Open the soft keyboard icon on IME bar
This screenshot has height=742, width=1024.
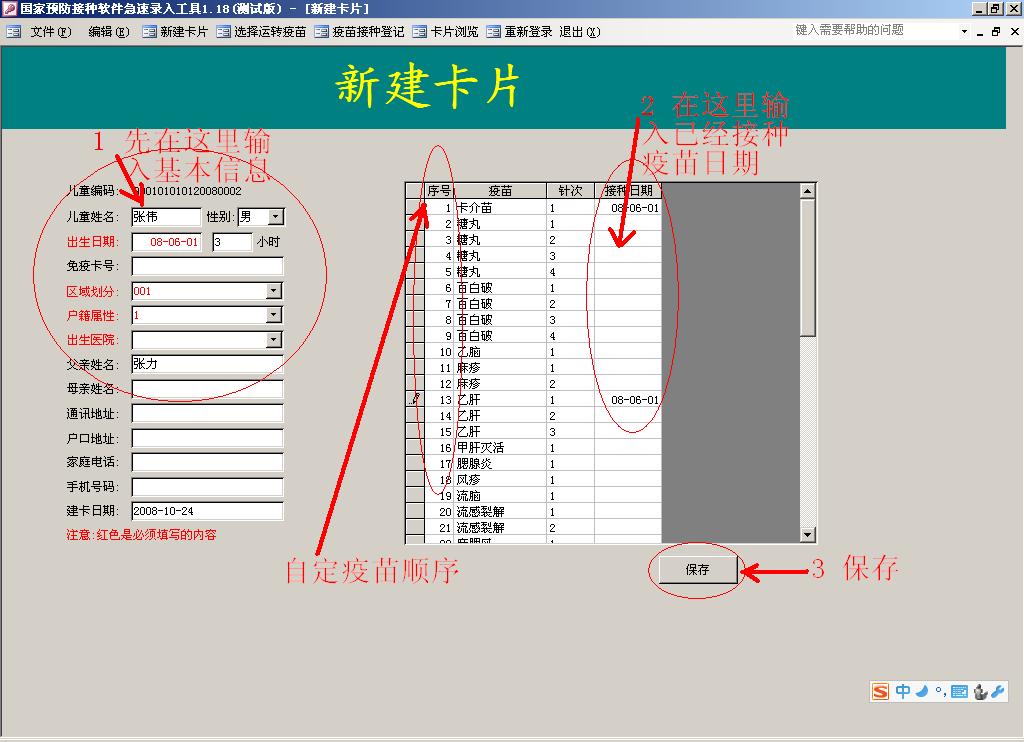pyautogui.click(x=959, y=691)
